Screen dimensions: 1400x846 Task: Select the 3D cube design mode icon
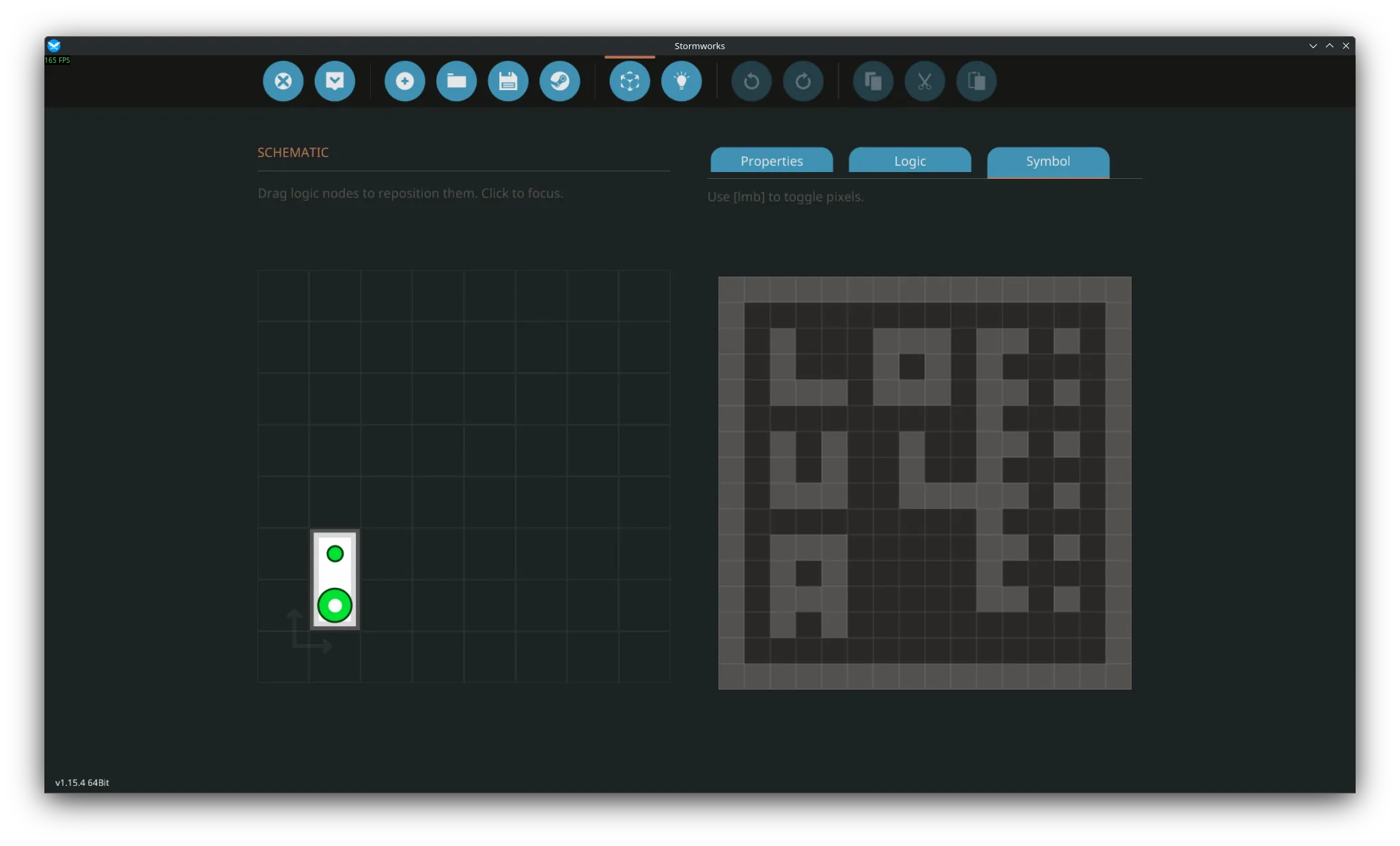click(630, 81)
